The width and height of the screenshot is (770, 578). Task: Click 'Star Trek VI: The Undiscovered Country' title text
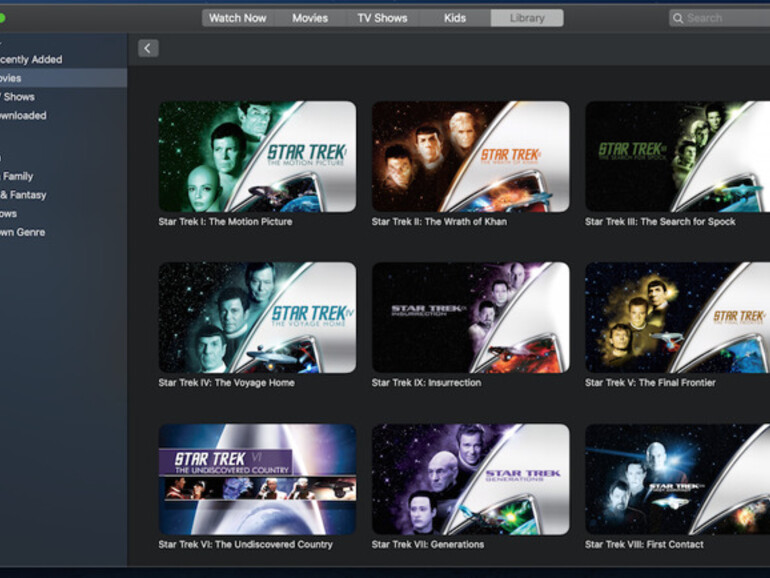(246, 544)
